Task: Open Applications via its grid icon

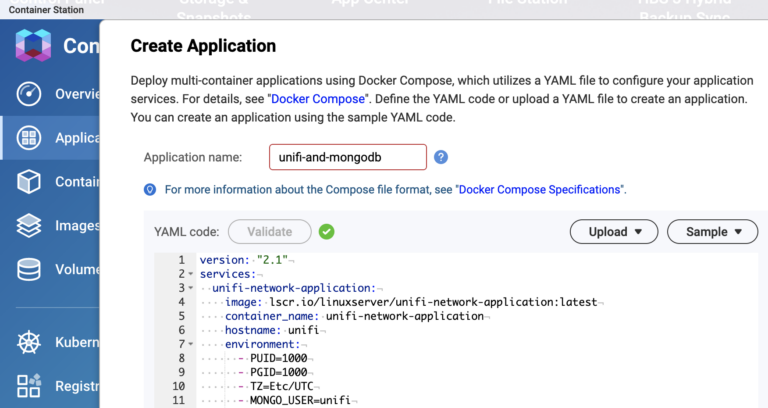Action: [29, 138]
